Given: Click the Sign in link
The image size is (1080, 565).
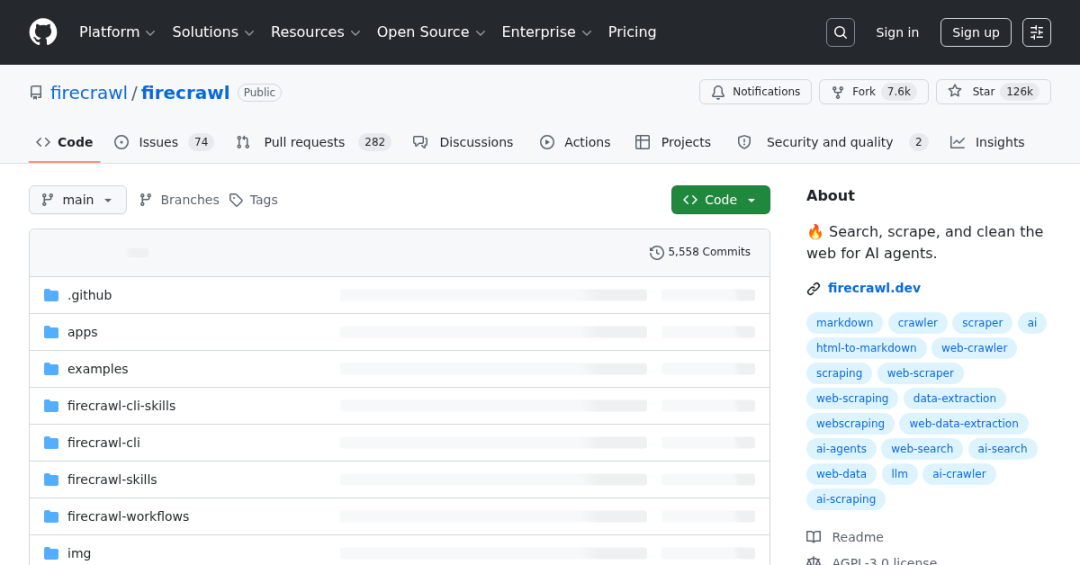Looking at the screenshot, I should tap(897, 32).
